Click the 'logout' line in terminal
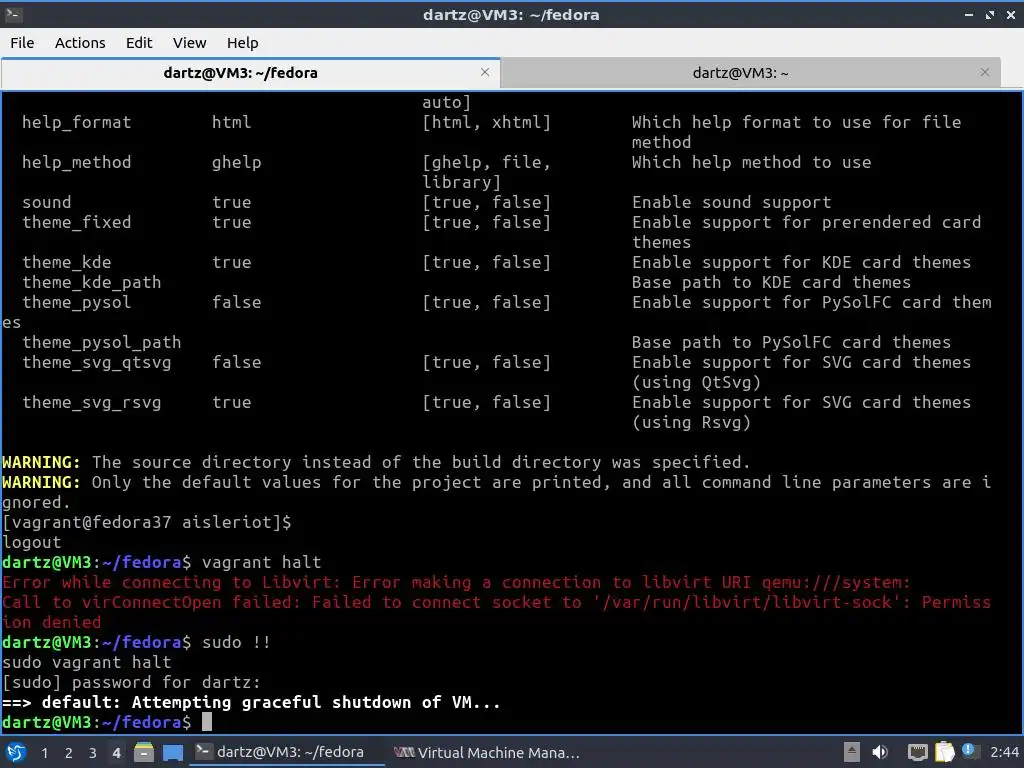This screenshot has height=768, width=1024. click(x=31, y=543)
